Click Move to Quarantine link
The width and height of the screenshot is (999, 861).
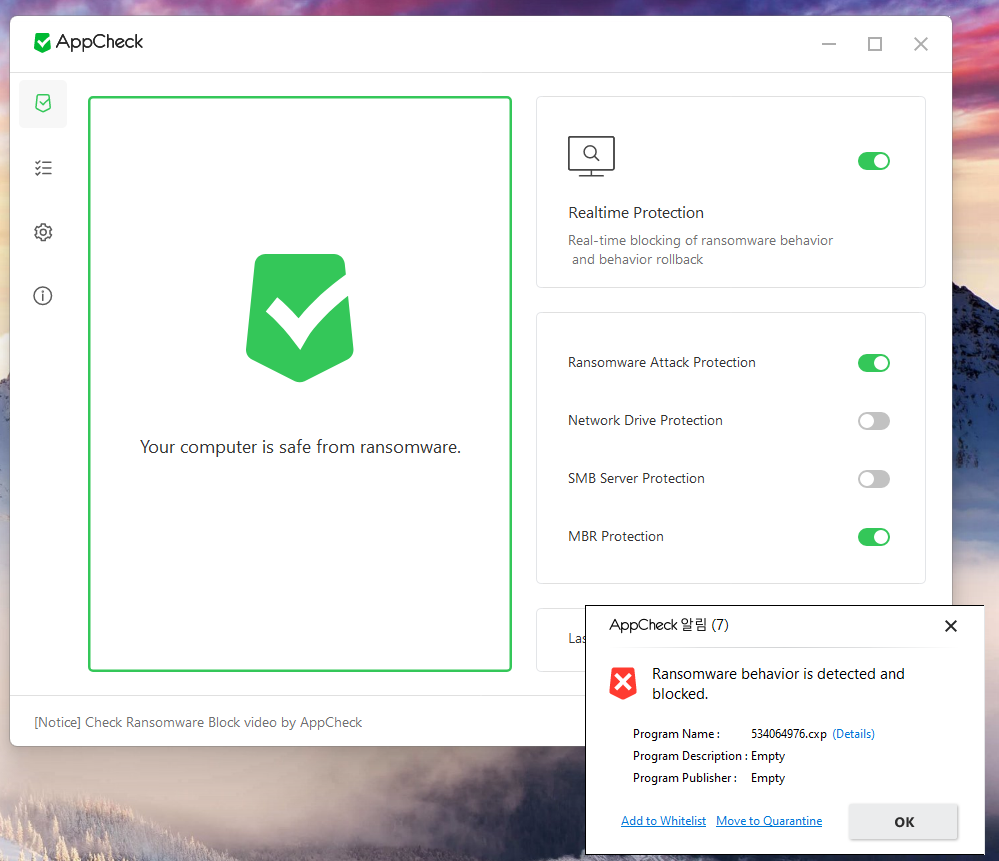[x=769, y=821]
